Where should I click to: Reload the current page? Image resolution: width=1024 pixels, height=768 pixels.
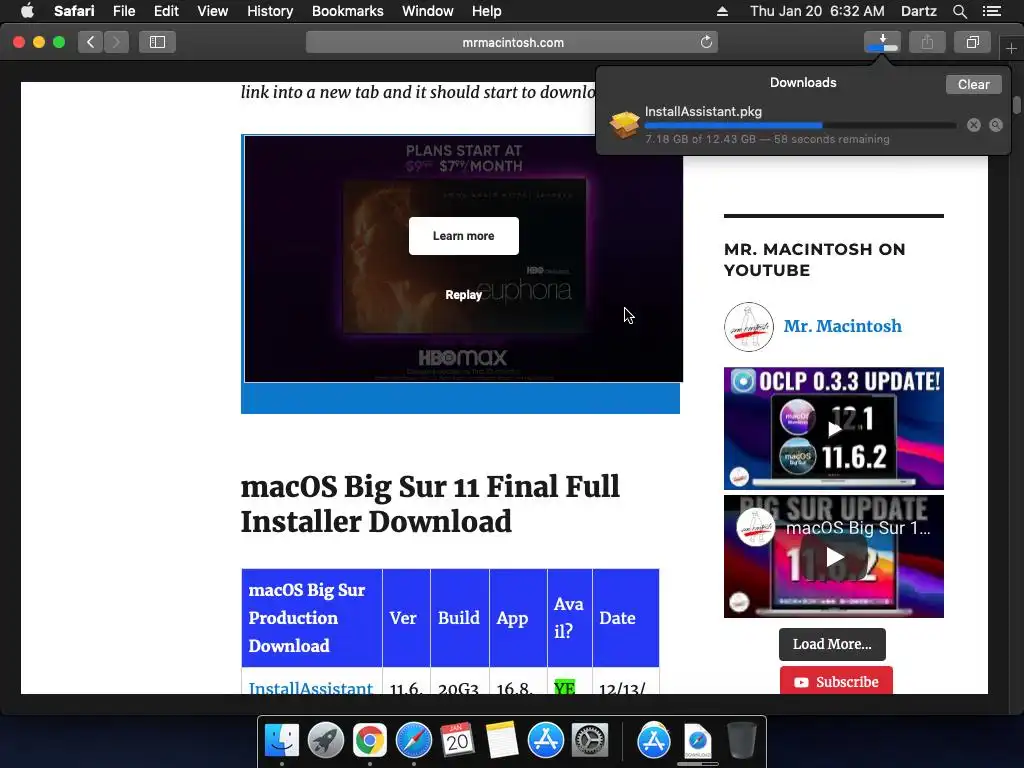coord(706,42)
